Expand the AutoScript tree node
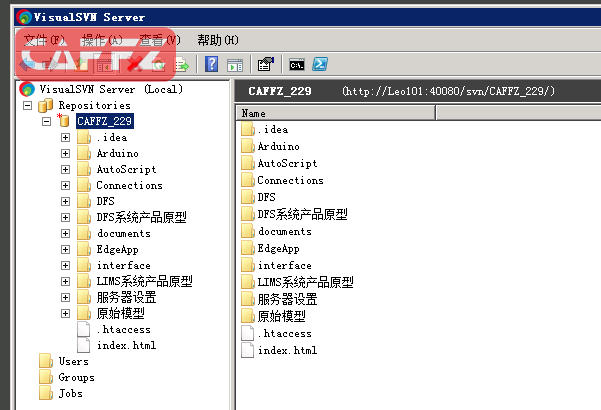The image size is (601, 410). (66, 169)
